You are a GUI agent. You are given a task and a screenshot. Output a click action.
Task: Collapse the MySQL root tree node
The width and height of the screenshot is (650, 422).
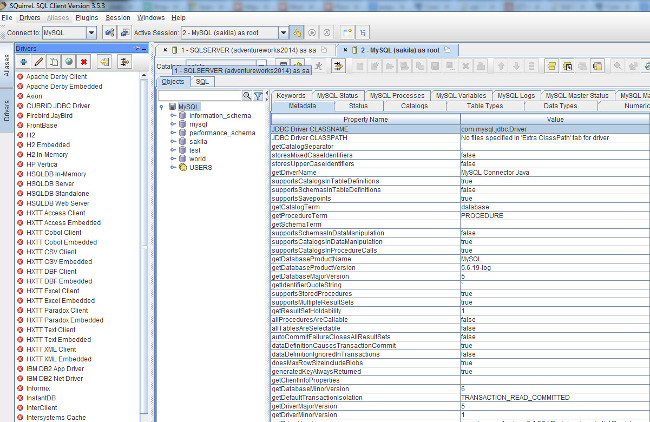pos(162,107)
